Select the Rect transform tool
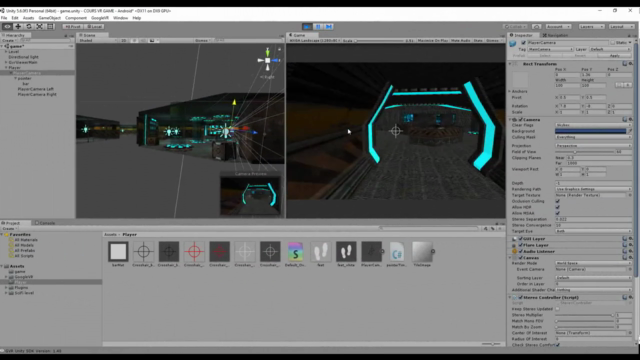 50,27
